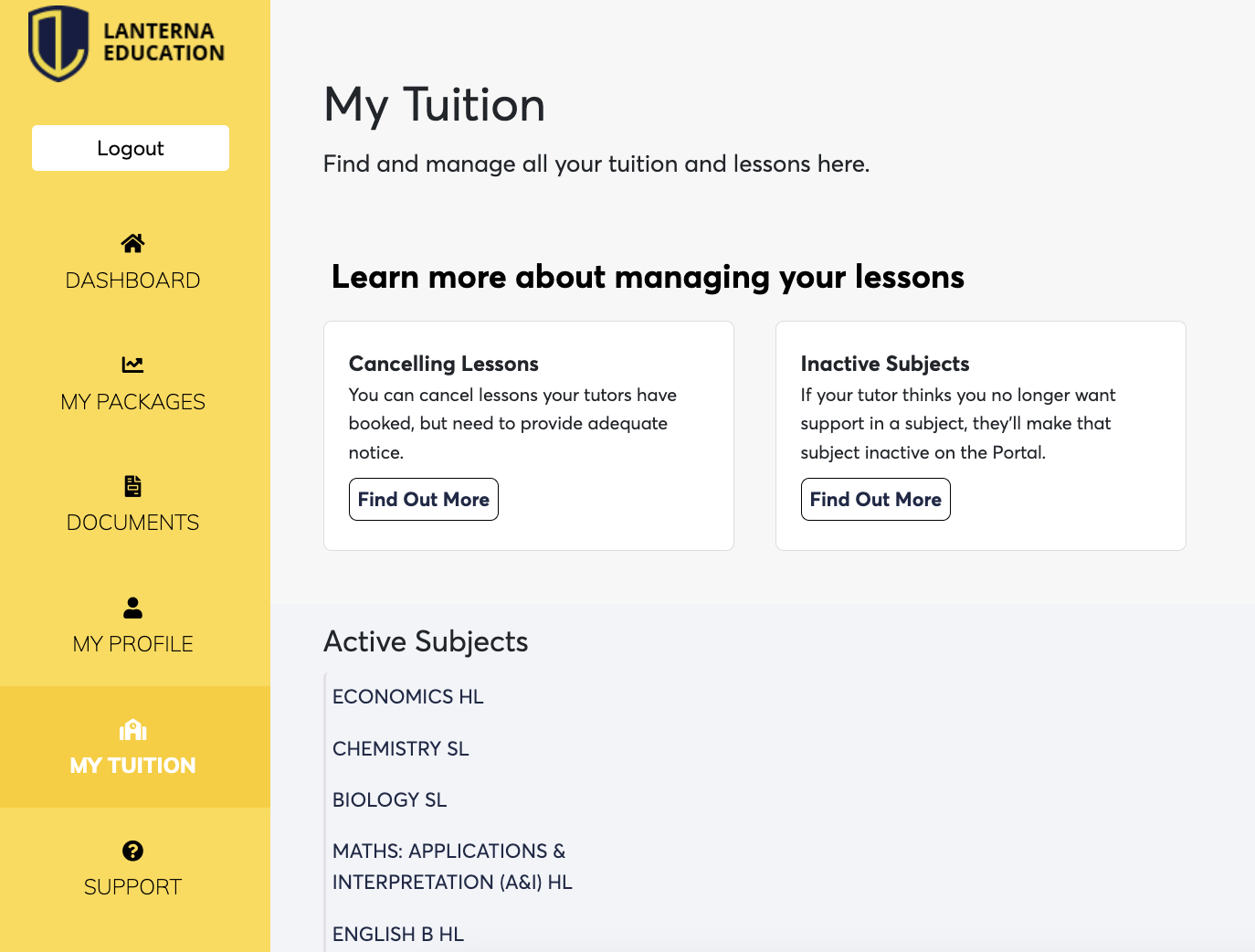Choose the Biology SL subject
The height and width of the screenshot is (952, 1255).
pos(389,799)
